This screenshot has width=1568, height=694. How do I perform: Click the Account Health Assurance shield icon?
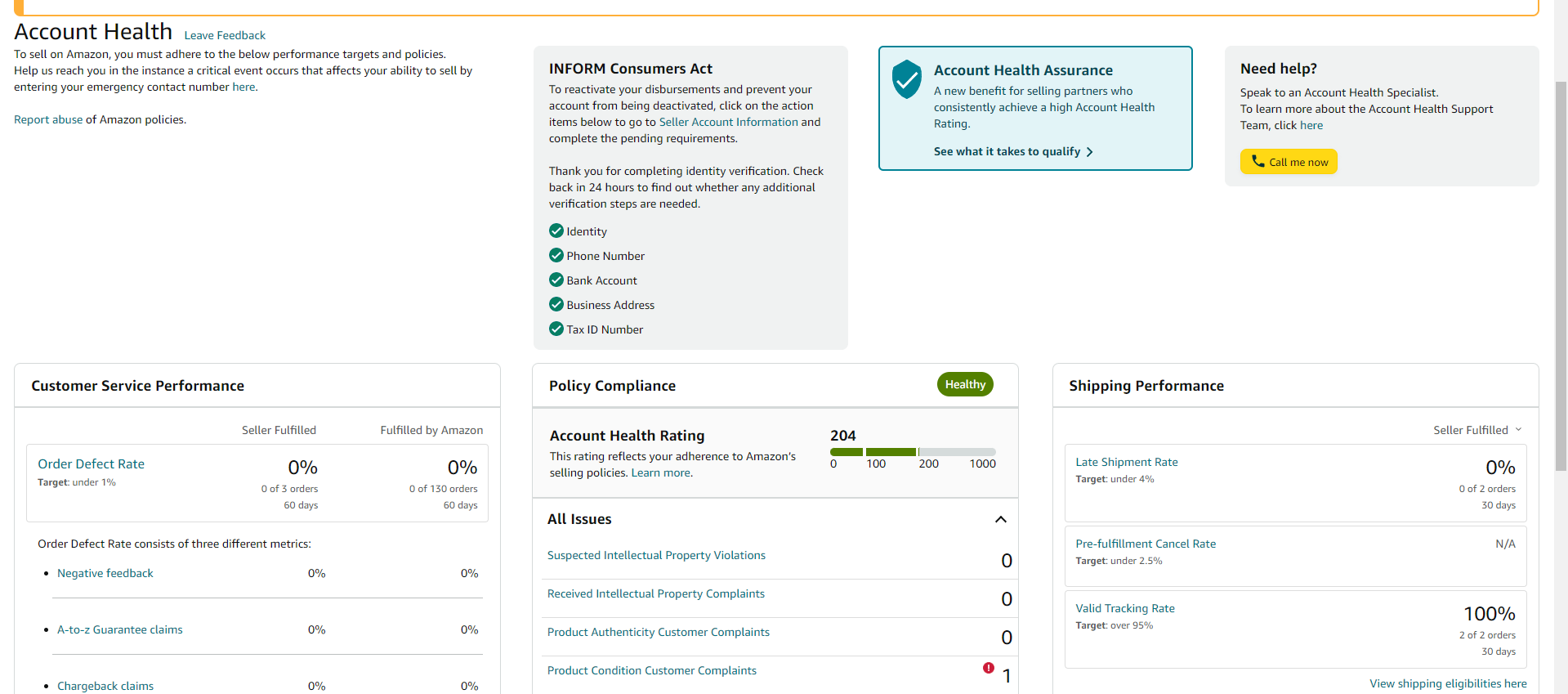coord(906,78)
